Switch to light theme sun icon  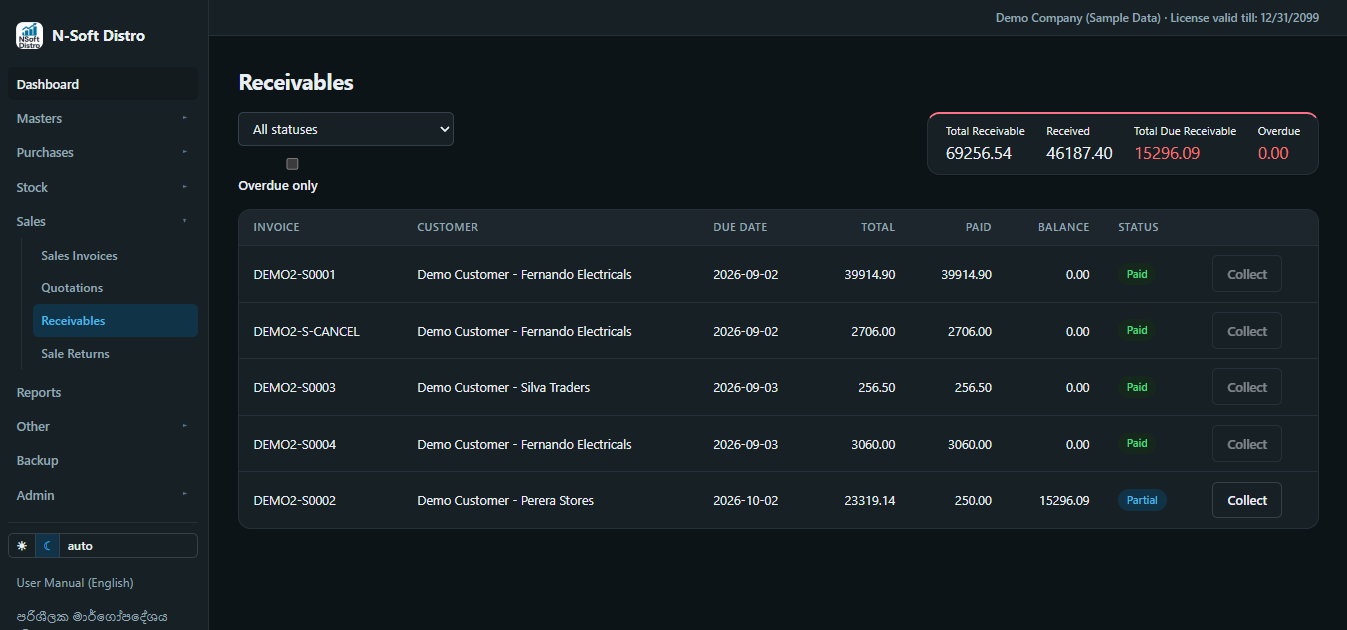(22, 546)
